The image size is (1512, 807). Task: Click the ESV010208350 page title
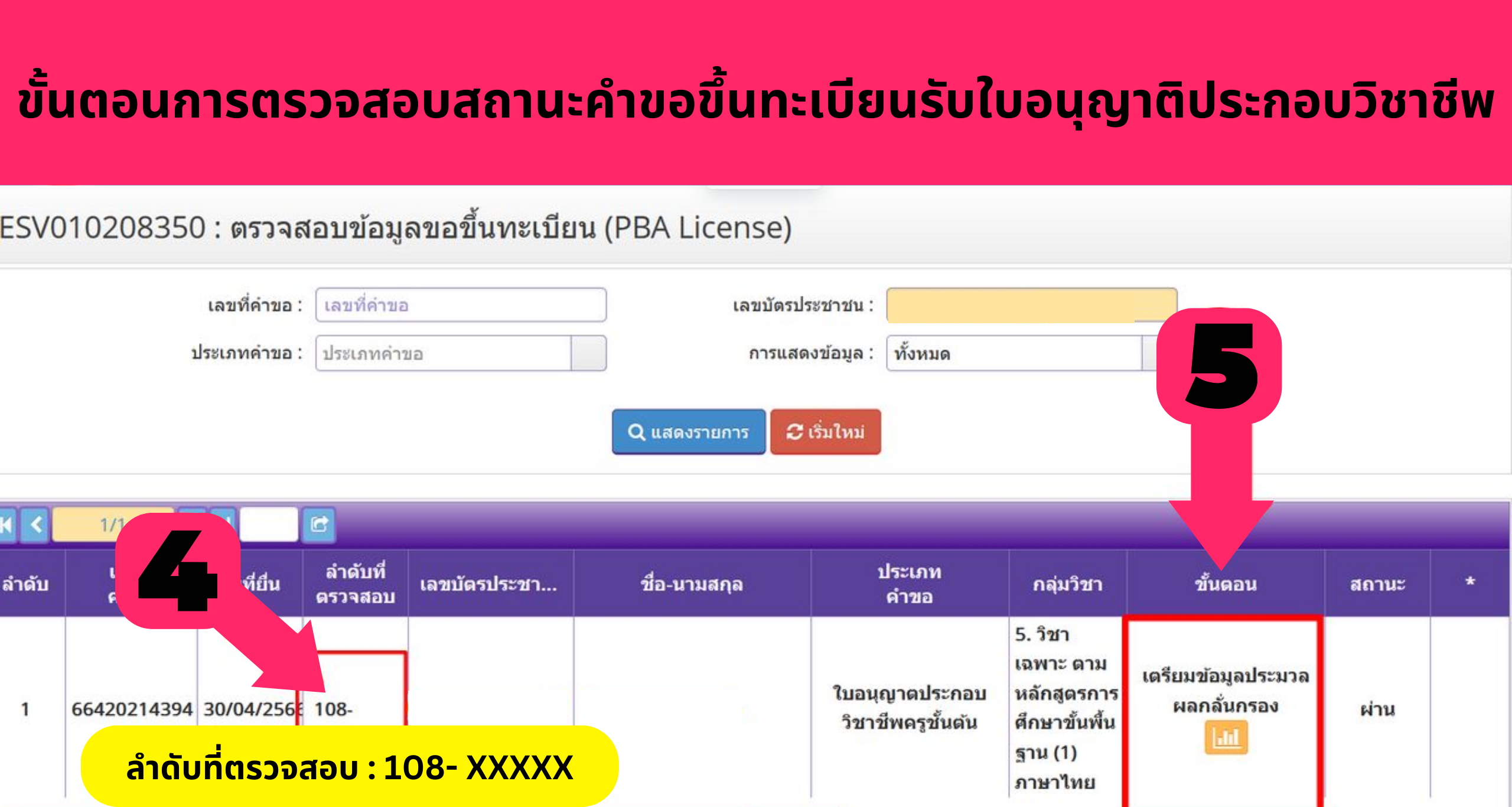tap(396, 227)
